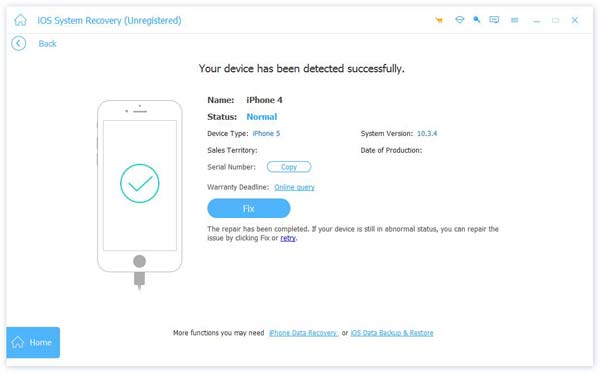Image resolution: width=600 pixels, height=373 pixels.
Task: Open the Online query warranty link
Action: (x=294, y=187)
